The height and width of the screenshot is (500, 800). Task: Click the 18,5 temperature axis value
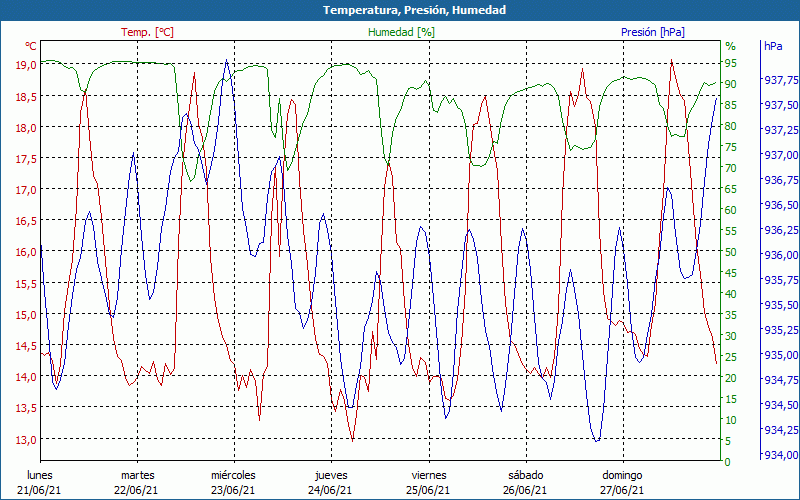coord(27,96)
